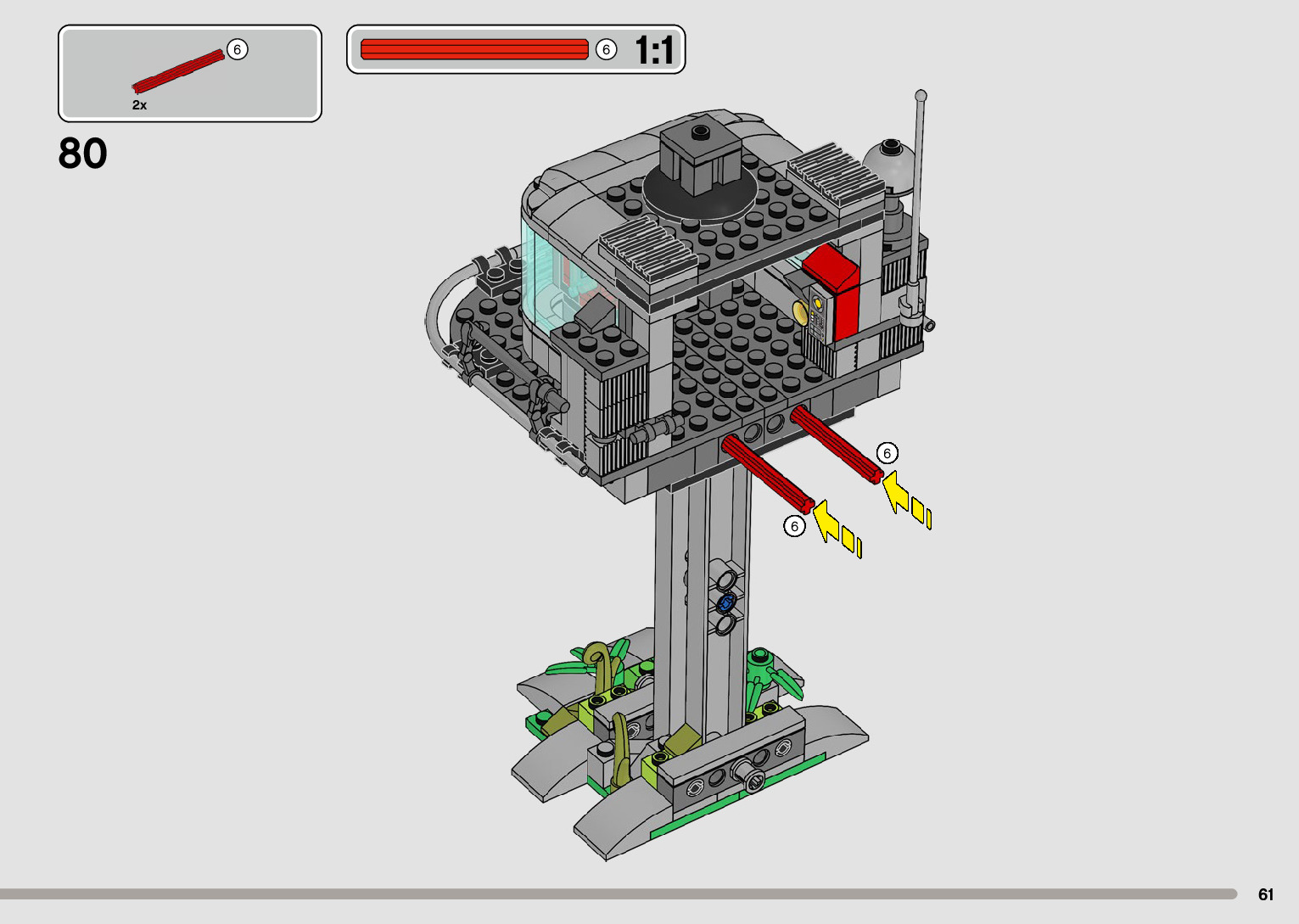Click the transparent blue windshield
This screenshot has width=1299, height=924.
point(543,273)
